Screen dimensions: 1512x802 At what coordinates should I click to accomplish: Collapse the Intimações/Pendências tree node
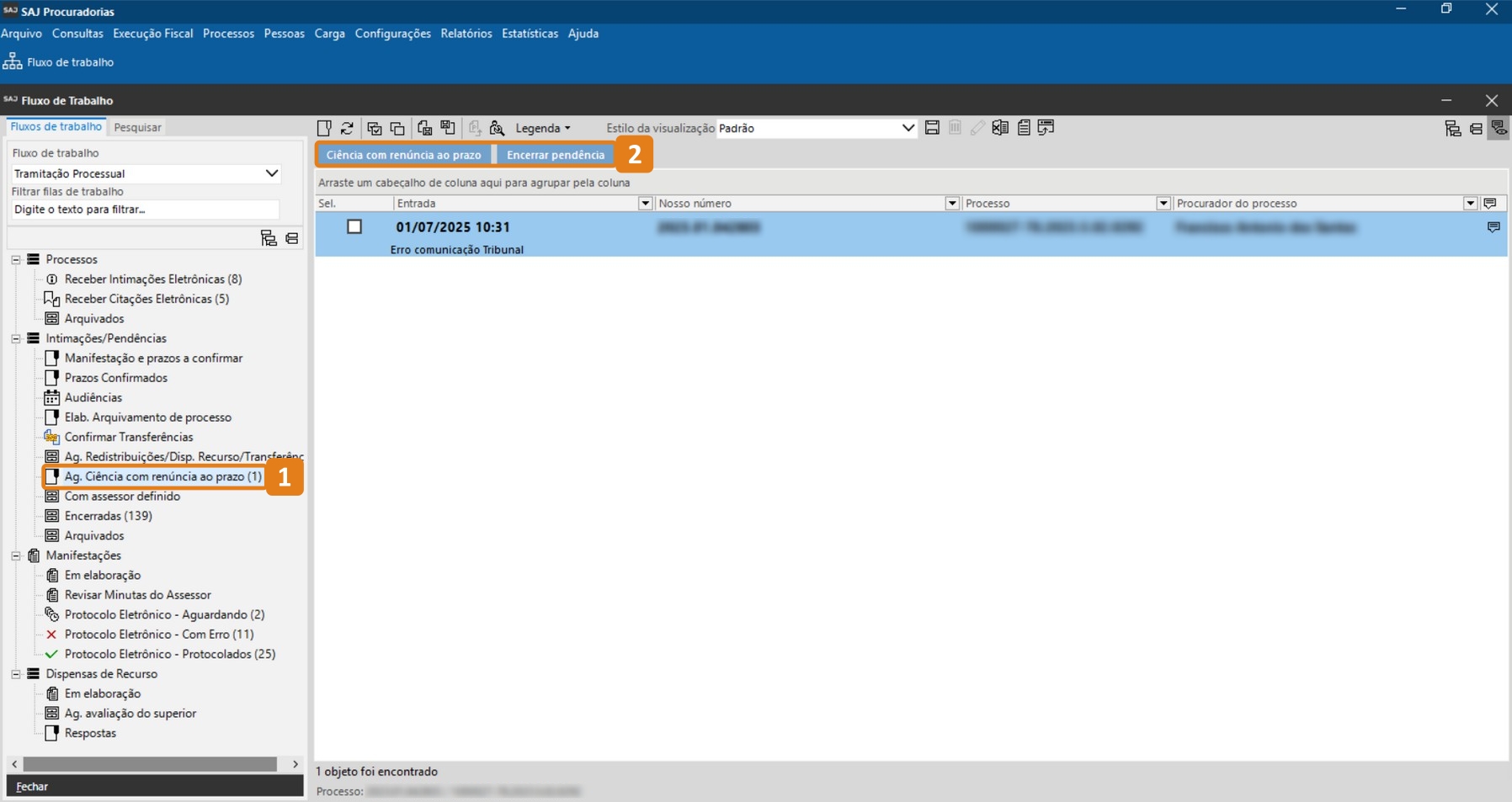(x=16, y=338)
